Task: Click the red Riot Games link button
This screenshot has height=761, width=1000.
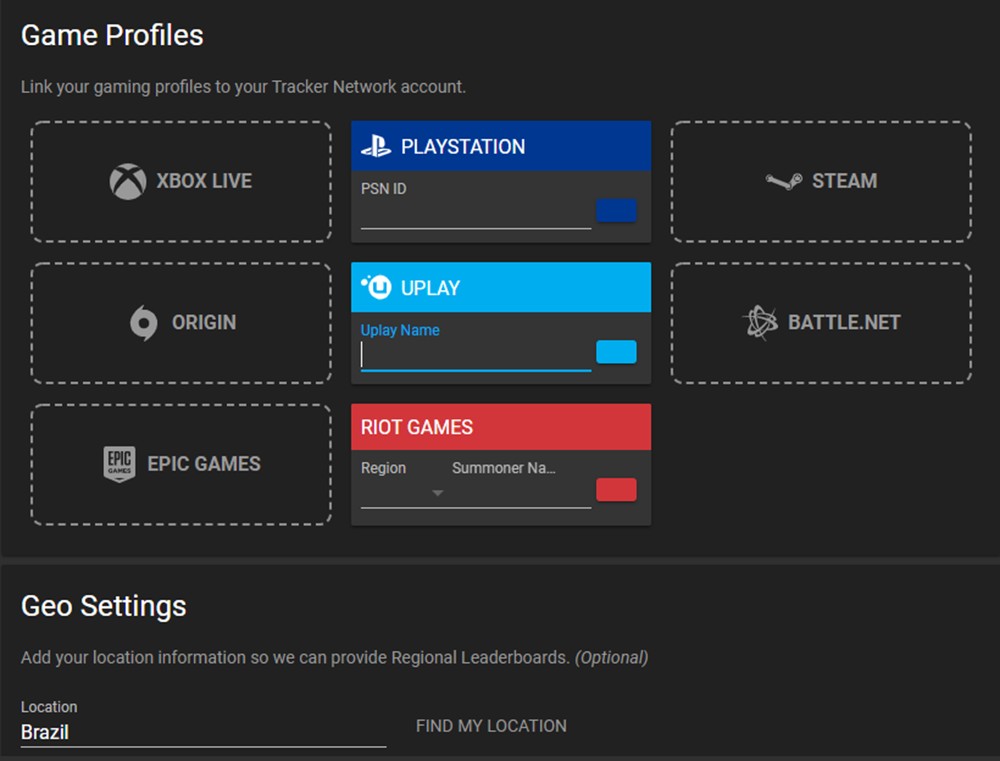Action: coord(617,489)
